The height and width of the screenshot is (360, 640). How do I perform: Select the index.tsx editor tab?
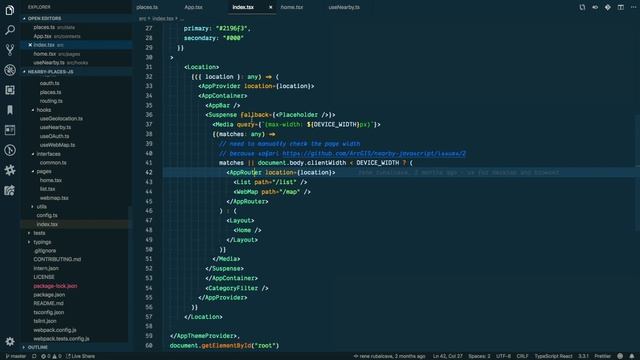click(243, 7)
